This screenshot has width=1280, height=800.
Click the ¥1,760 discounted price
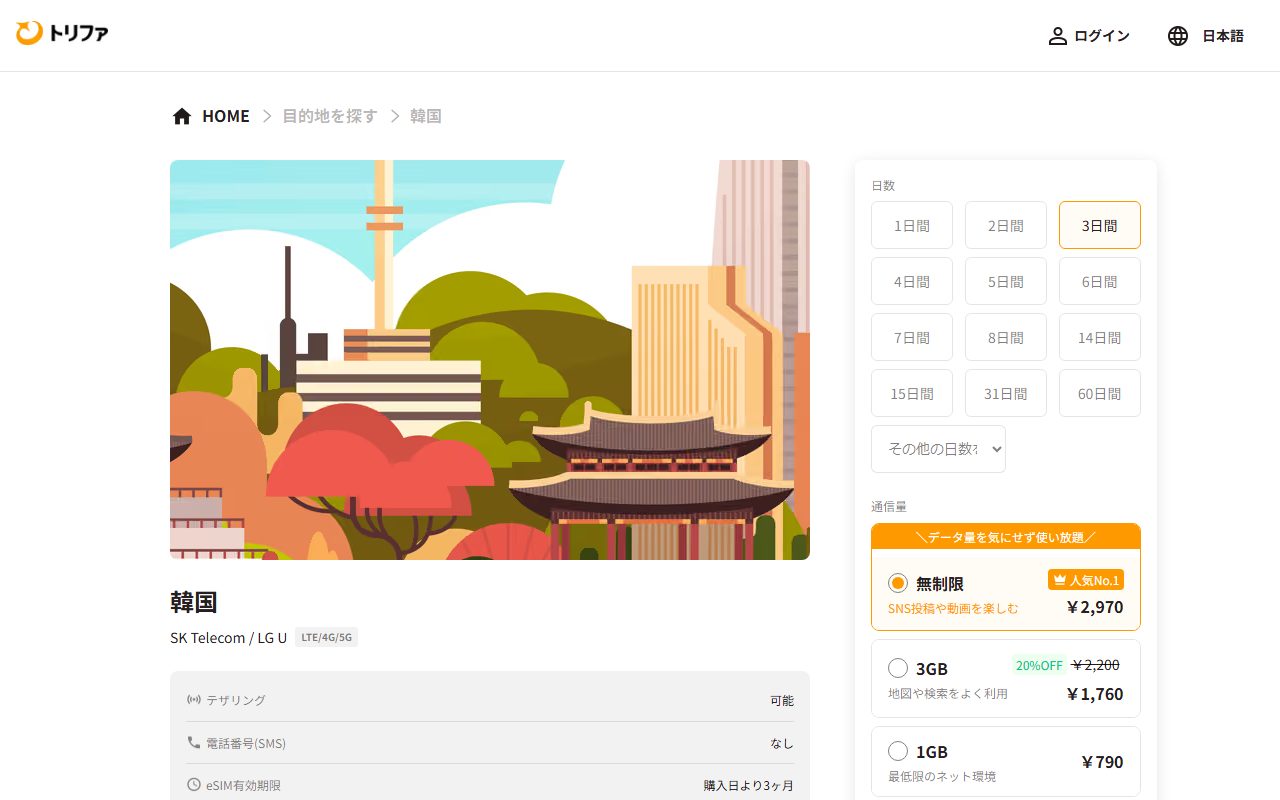1095,694
